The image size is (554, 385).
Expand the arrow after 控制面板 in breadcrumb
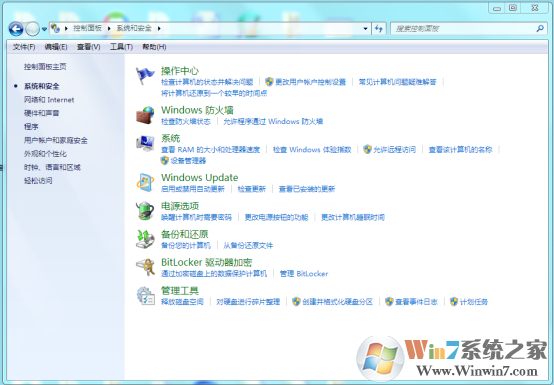109,28
